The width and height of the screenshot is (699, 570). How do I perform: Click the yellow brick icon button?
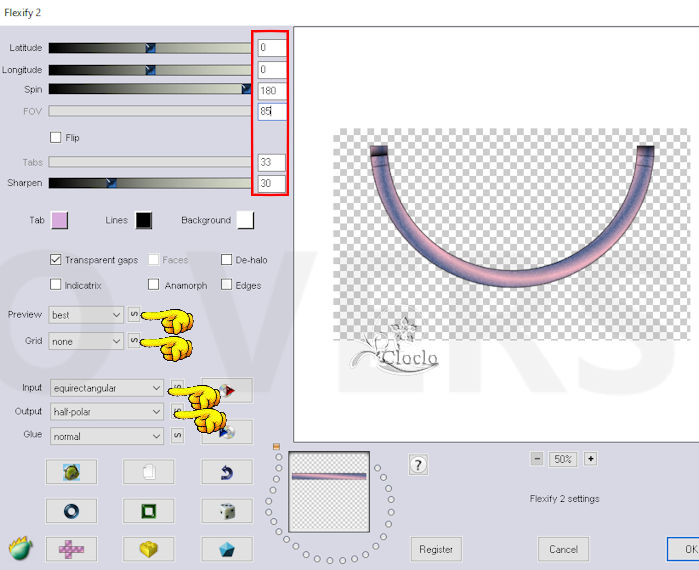[148, 549]
